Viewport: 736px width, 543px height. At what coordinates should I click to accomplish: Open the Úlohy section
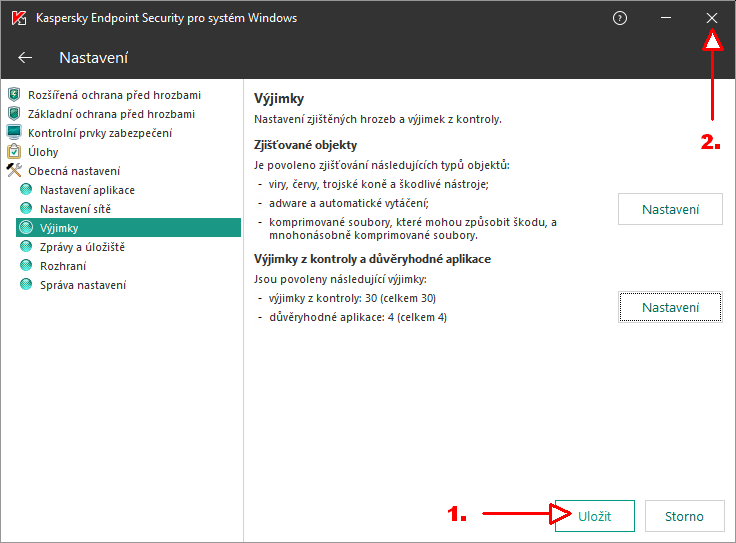(43, 152)
